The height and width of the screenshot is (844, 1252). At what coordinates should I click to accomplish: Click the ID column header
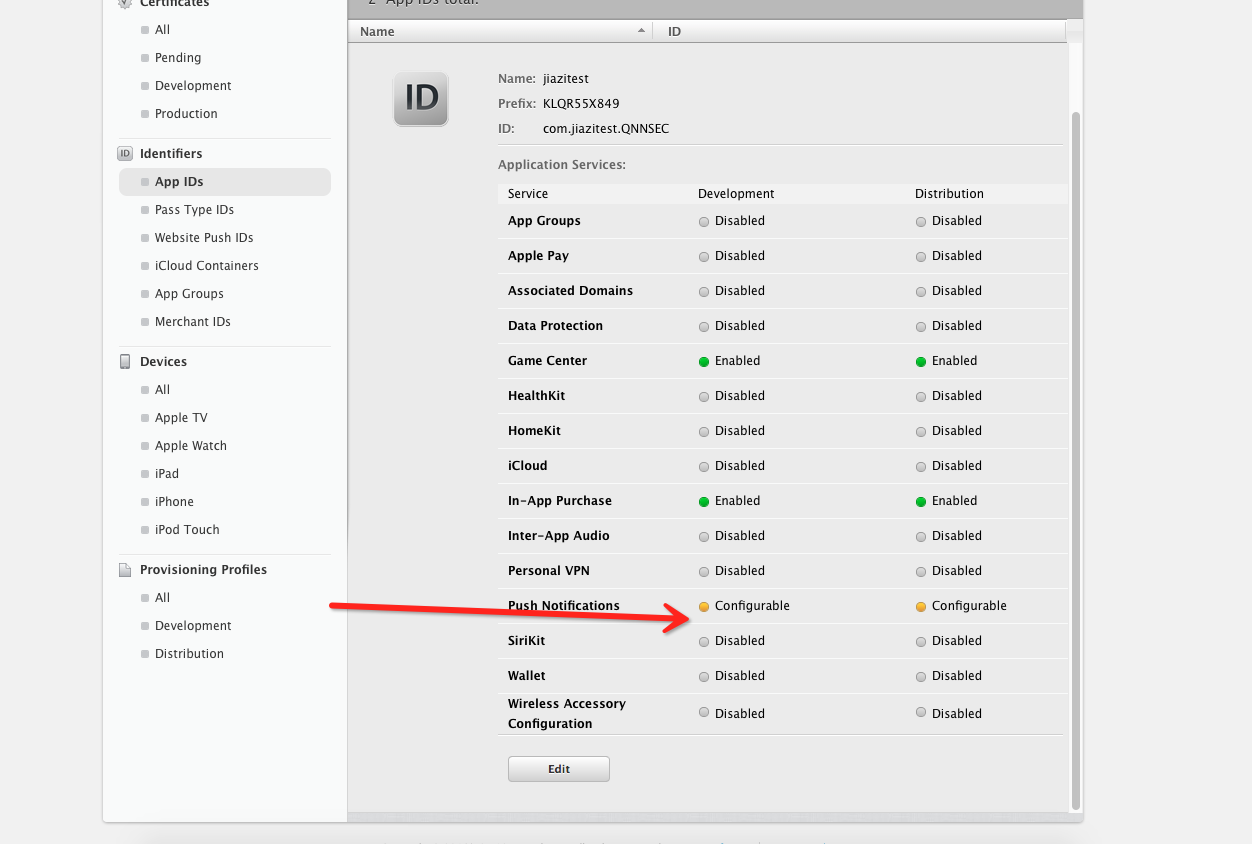[674, 32]
